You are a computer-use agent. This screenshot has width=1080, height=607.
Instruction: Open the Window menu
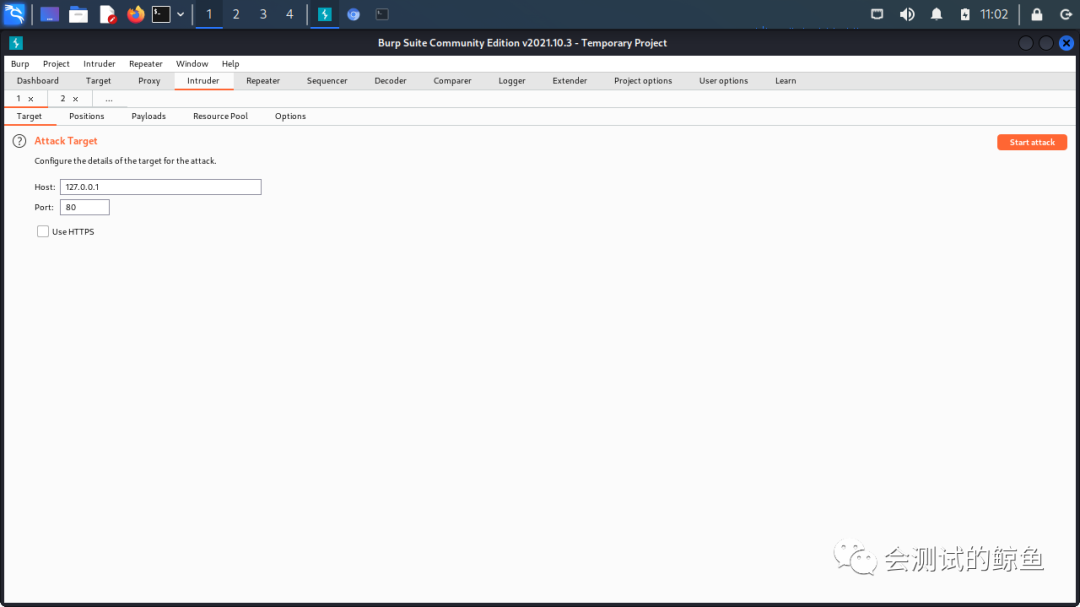(x=191, y=63)
